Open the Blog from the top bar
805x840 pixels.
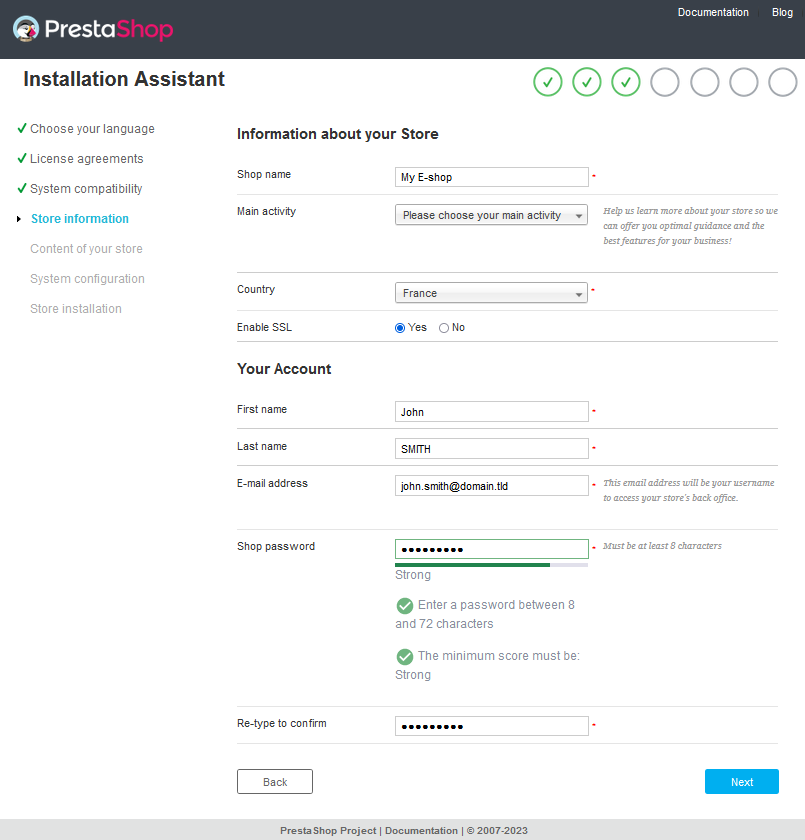tap(782, 12)
